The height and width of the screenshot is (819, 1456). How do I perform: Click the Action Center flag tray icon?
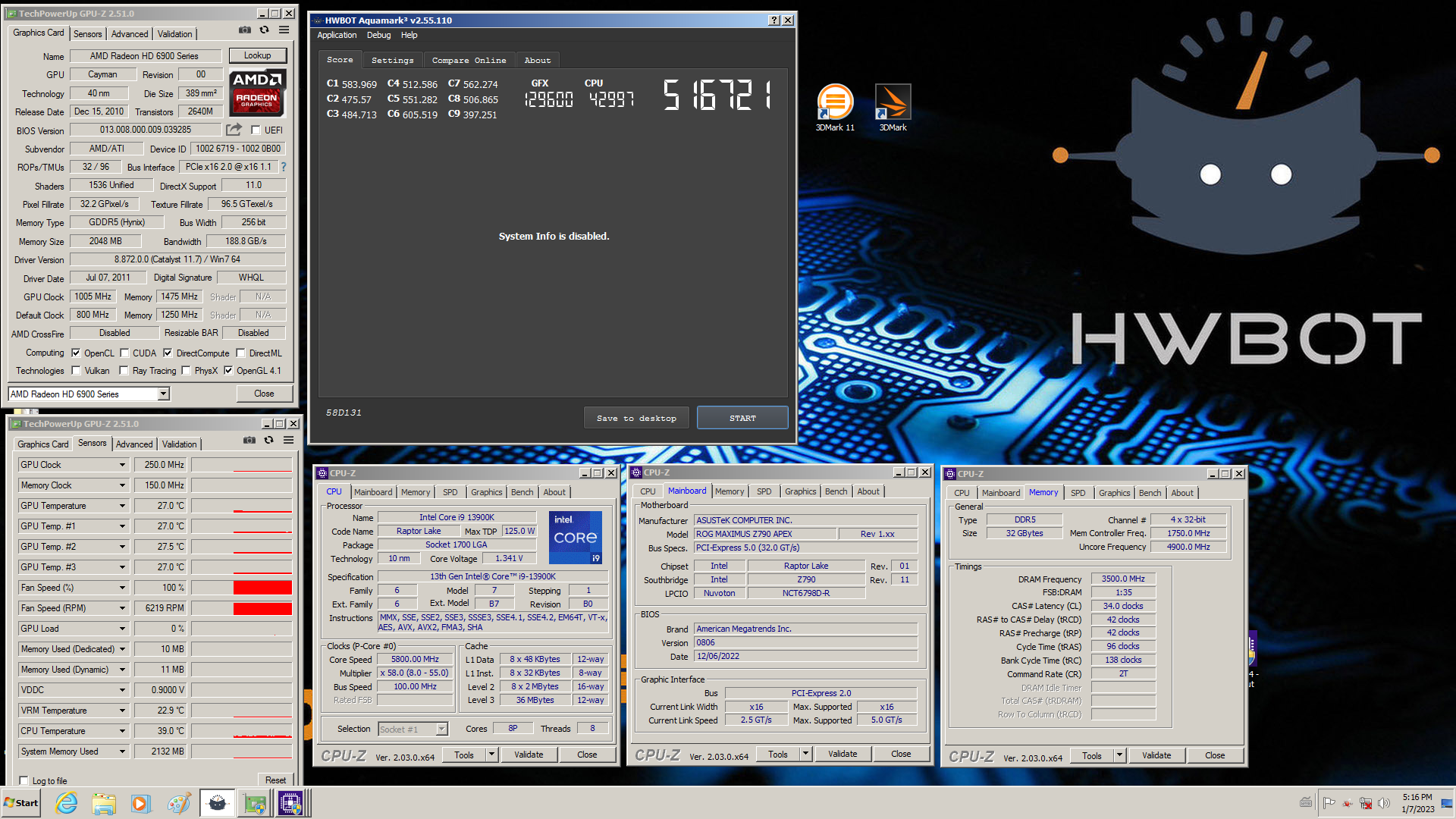click(x=1329, y=803)
